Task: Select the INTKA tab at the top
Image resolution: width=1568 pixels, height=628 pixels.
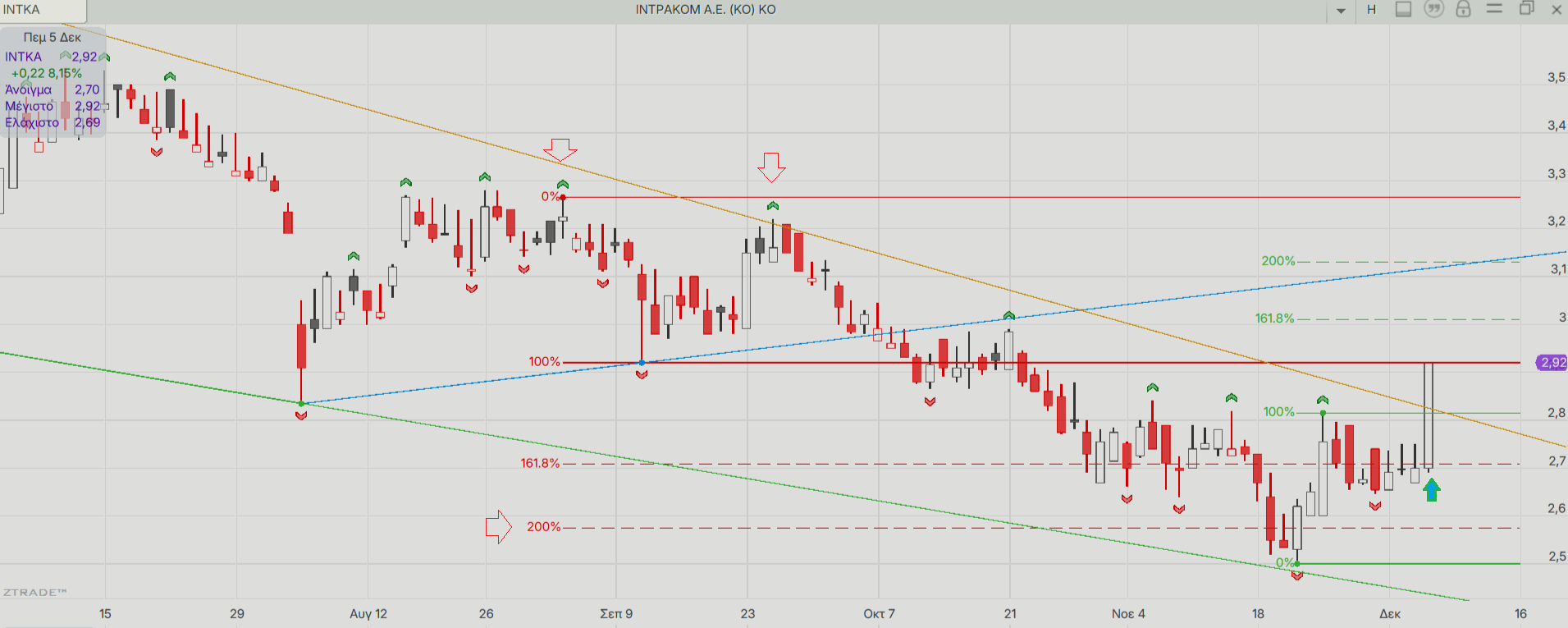Action: click(x=43, y=10)
